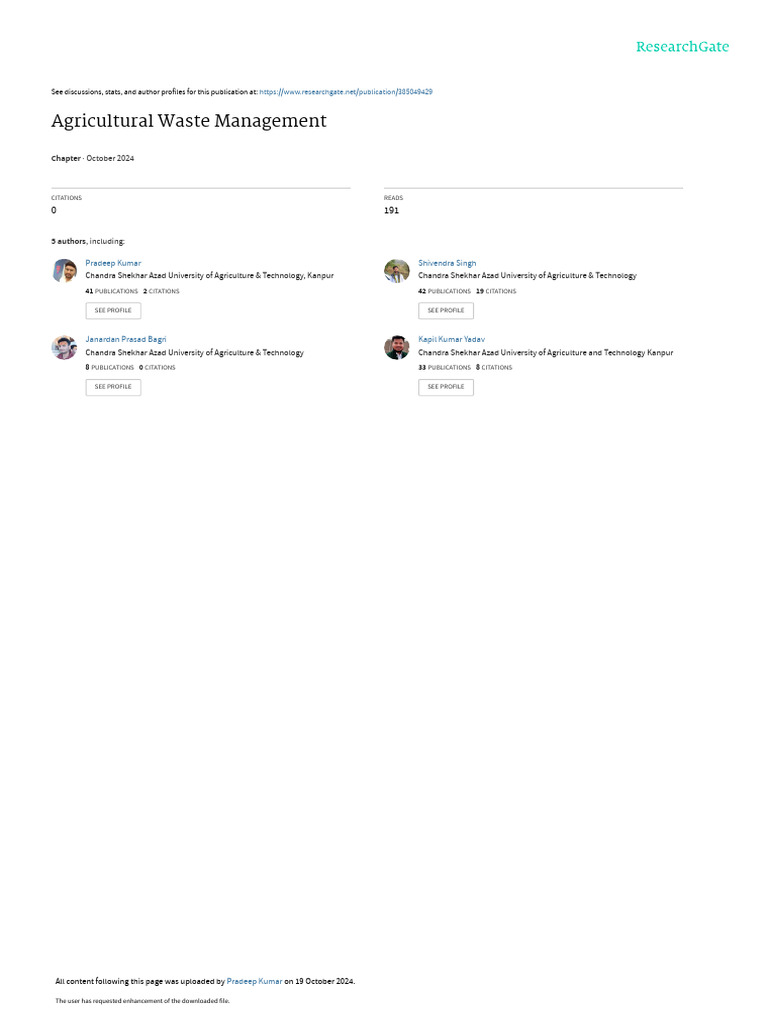Click See Profile under Janardan Prasad Bagri
Screen dimensions: 768x1024
(x=113, y=387)
